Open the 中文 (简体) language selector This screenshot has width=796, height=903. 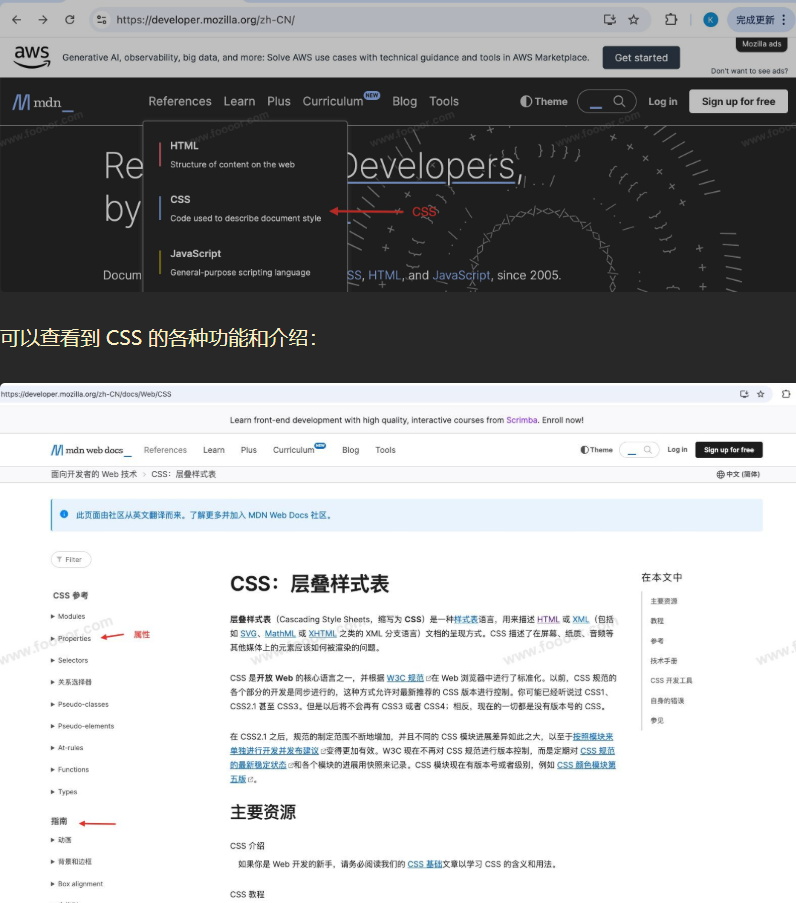tap(738, 474)
